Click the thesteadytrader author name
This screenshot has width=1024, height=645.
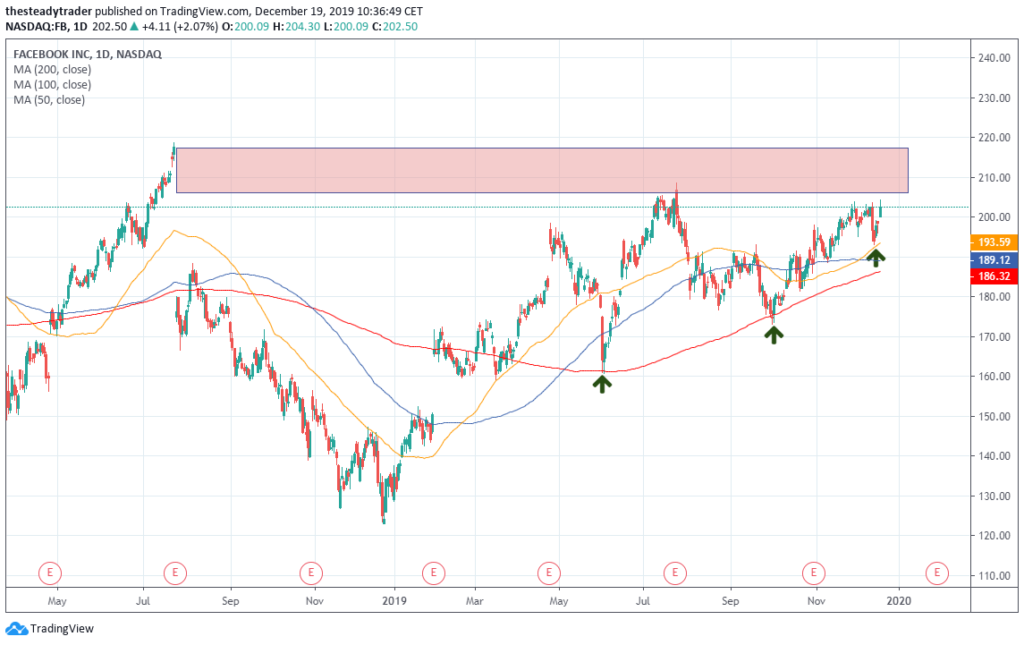click(x=49, y=11)
